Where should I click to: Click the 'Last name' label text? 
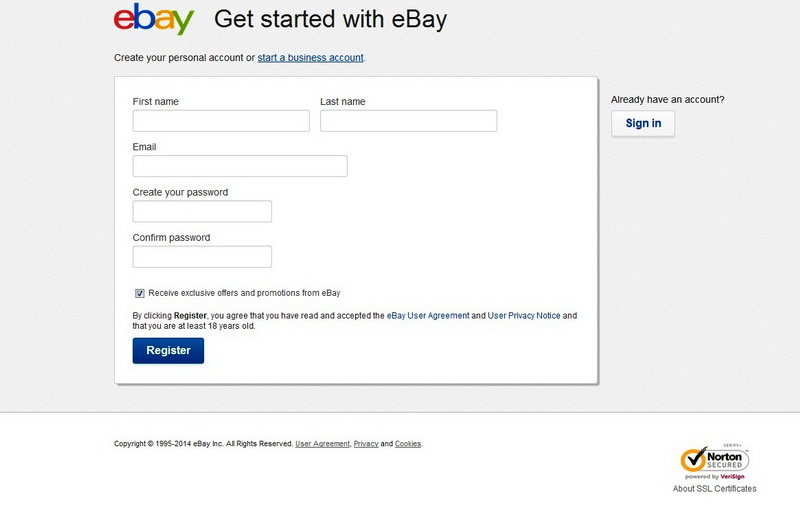click(x=342, y=102)
